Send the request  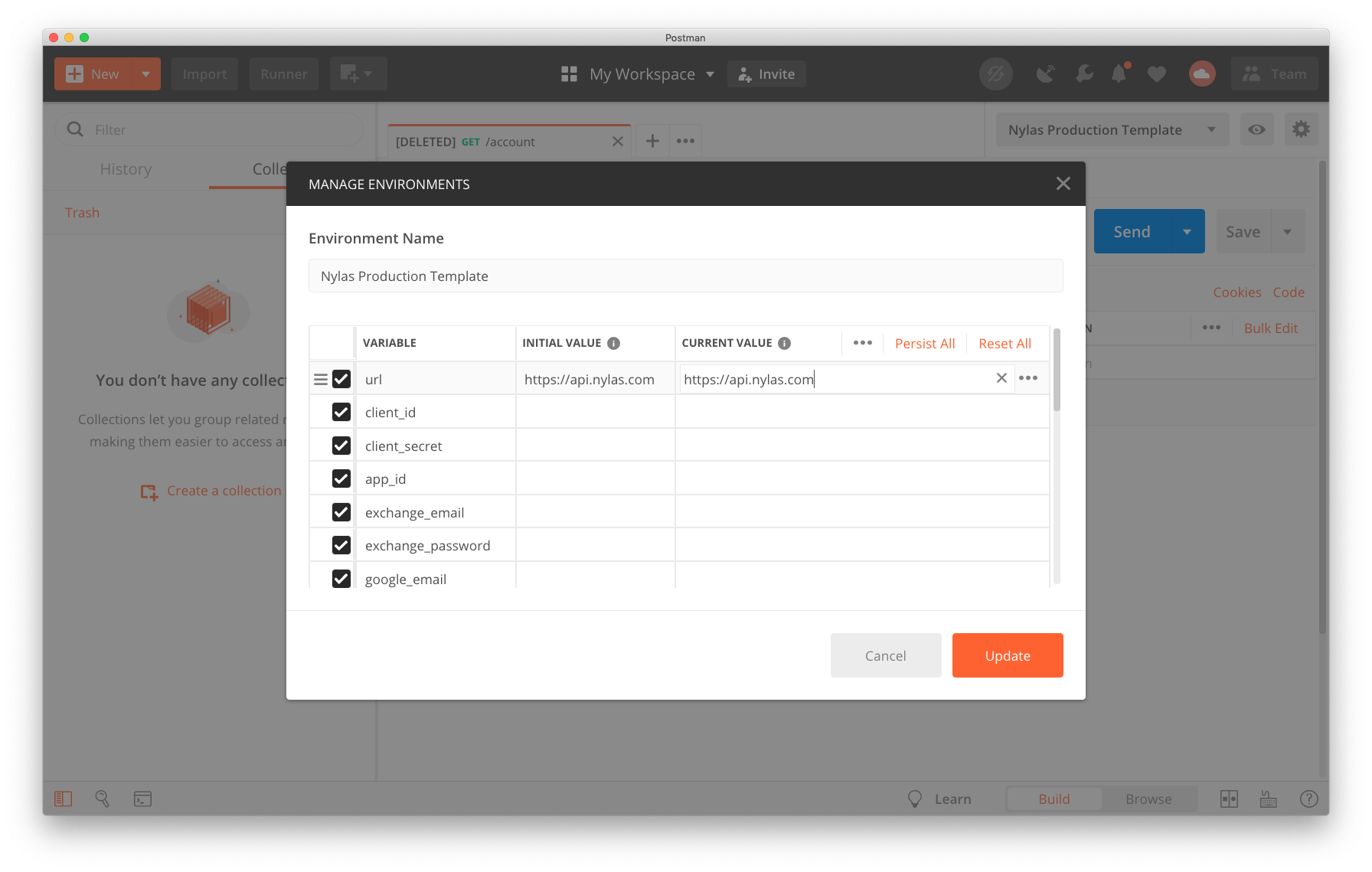(1132, 231)
